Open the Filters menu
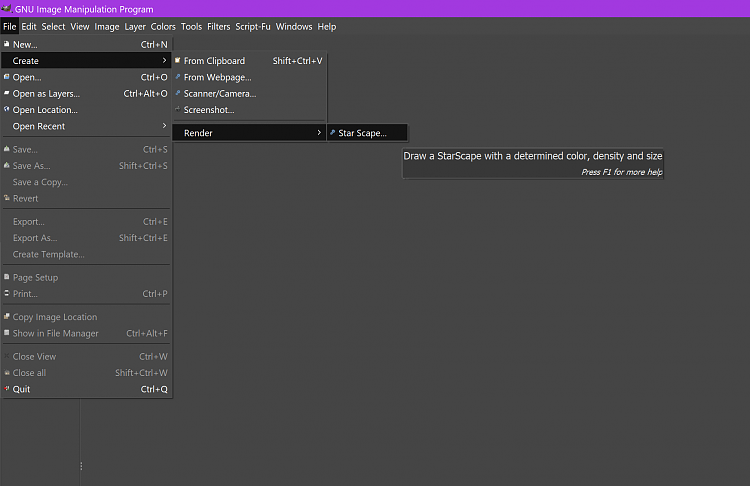 click(x=219, y=27)
